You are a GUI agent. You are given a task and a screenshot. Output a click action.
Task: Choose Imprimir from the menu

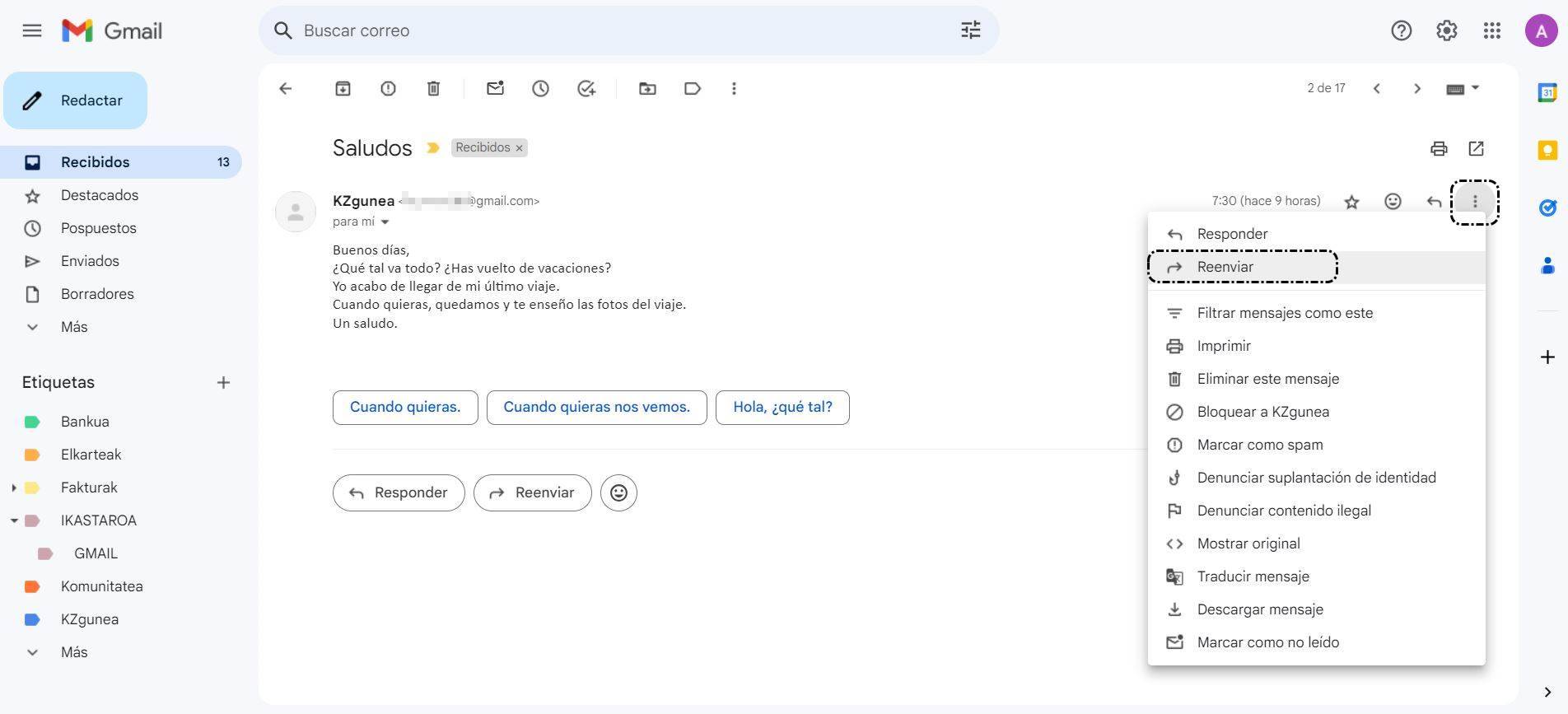click(1317, 346)
